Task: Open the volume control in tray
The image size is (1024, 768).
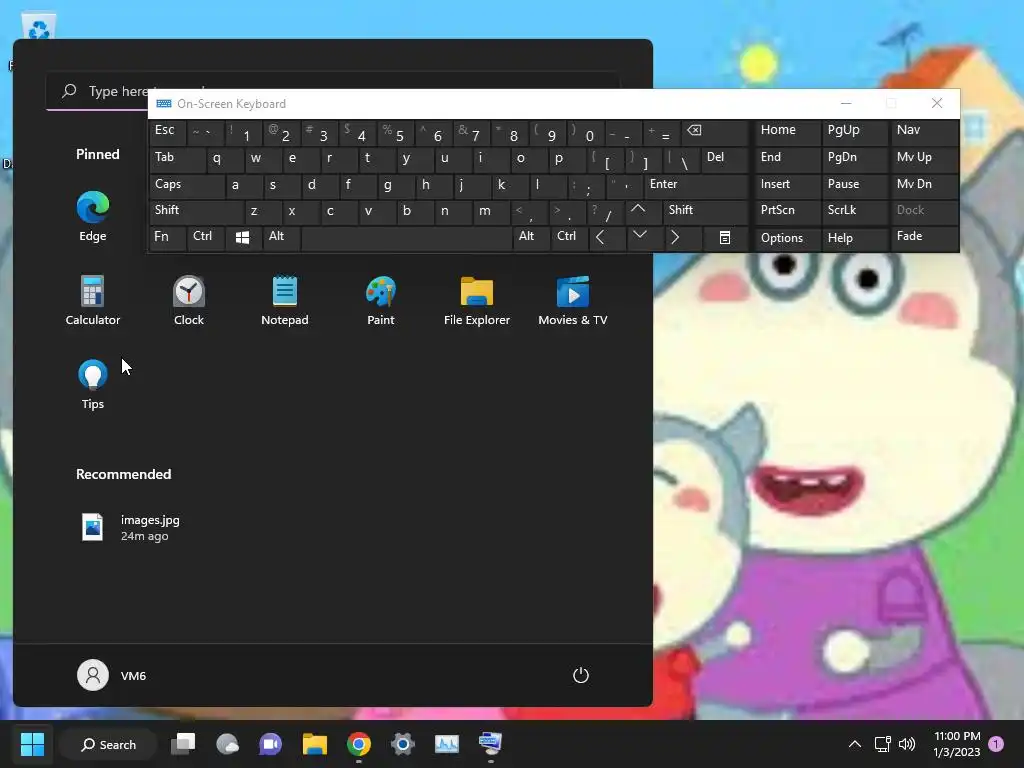Action: click(906, 744)
